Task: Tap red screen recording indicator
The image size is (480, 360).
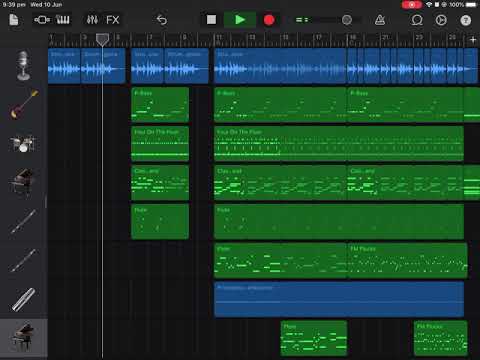Action: coord(412,5)
